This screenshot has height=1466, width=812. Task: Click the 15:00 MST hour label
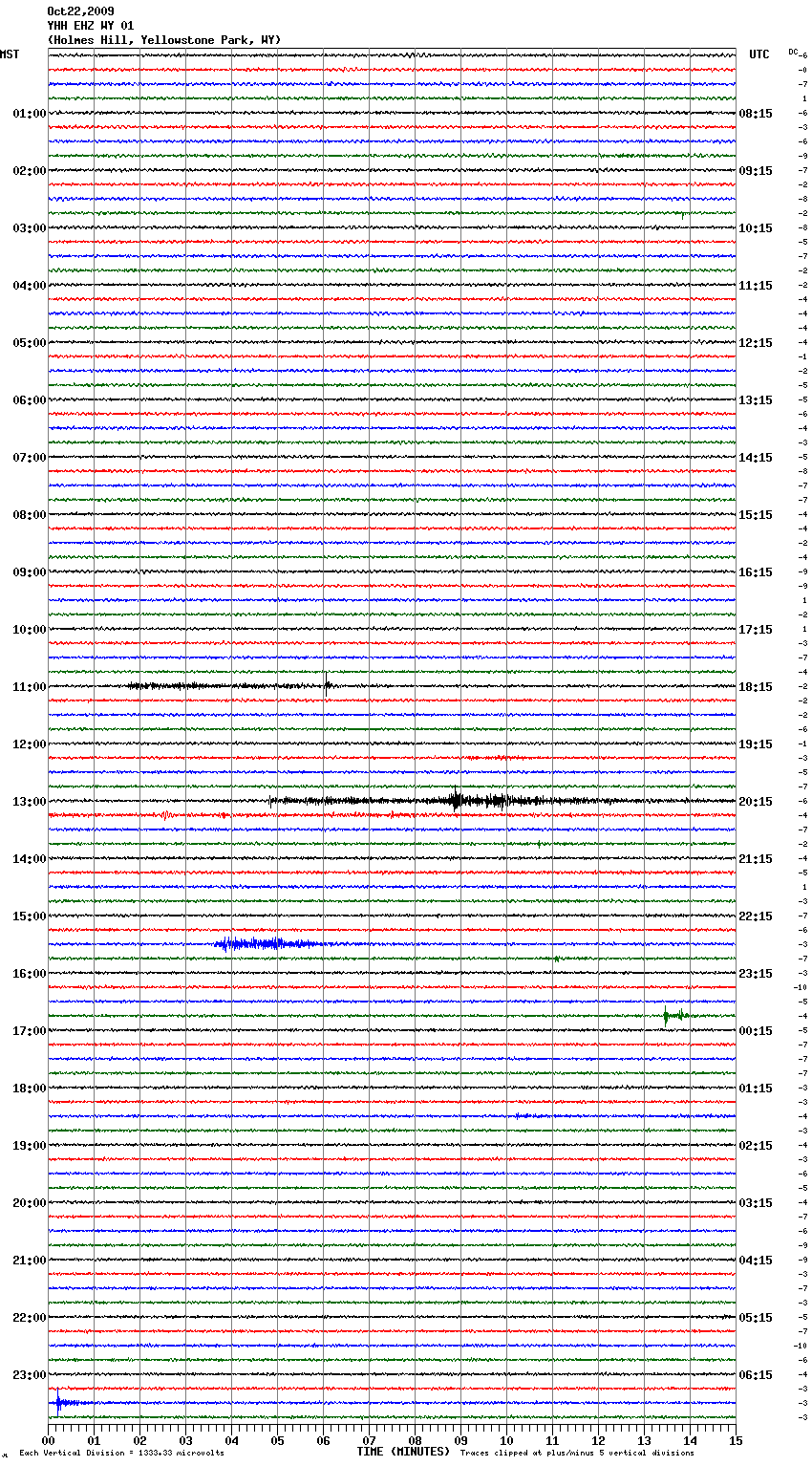pyautogui.click(x=30, y=916)
